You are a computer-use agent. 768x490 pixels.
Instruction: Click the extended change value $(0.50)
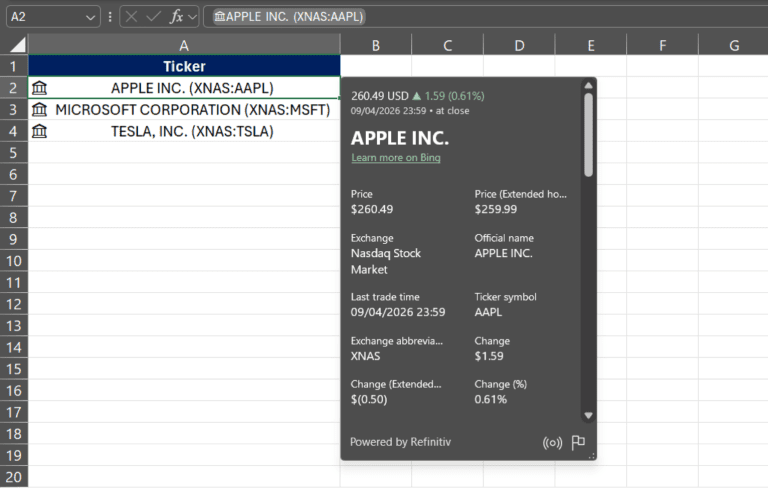[x=369, y=399]
